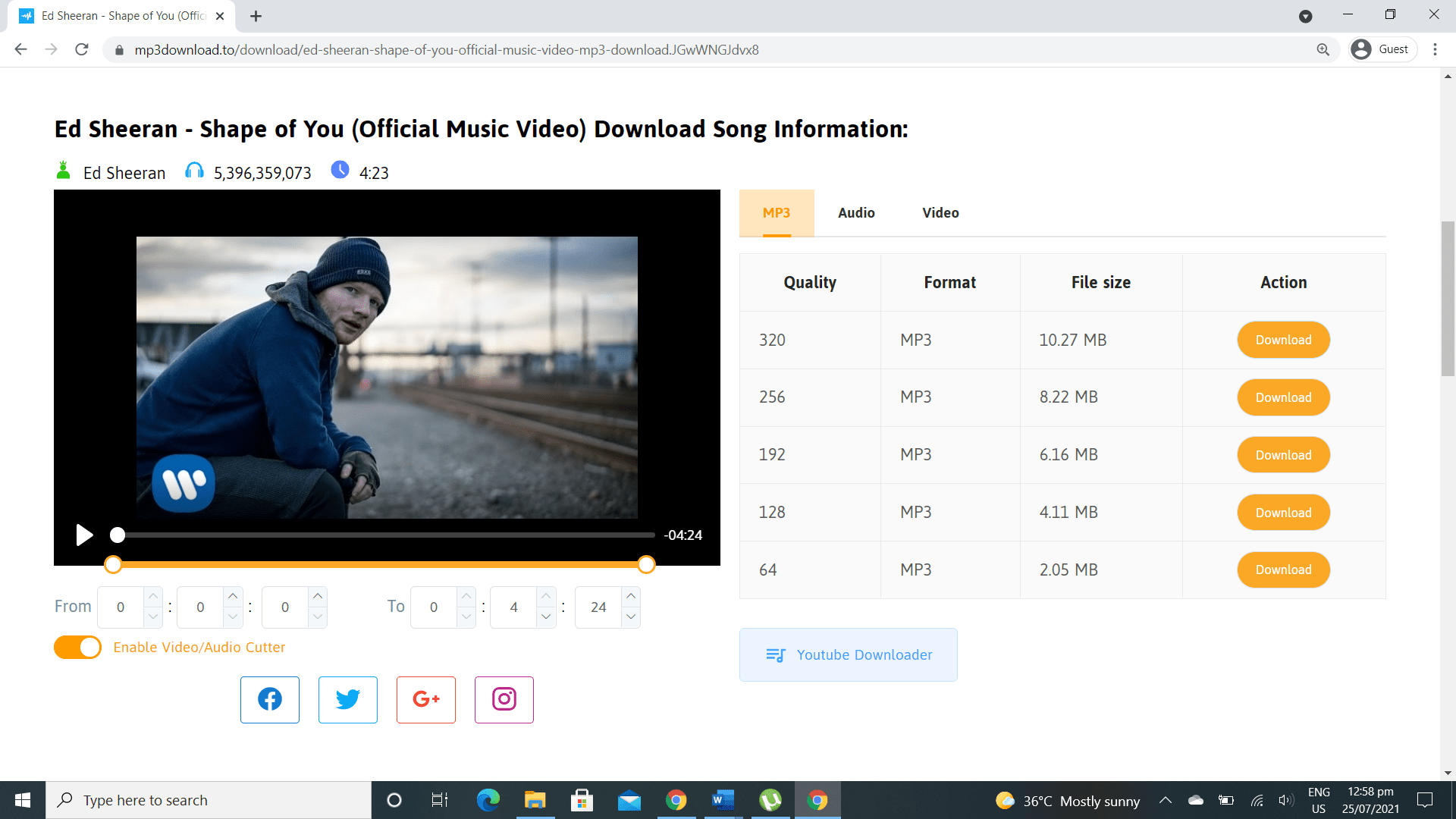Screen dimensions: 1456x819
Task: Decrease the To seconds value
Action: (631, 617)
